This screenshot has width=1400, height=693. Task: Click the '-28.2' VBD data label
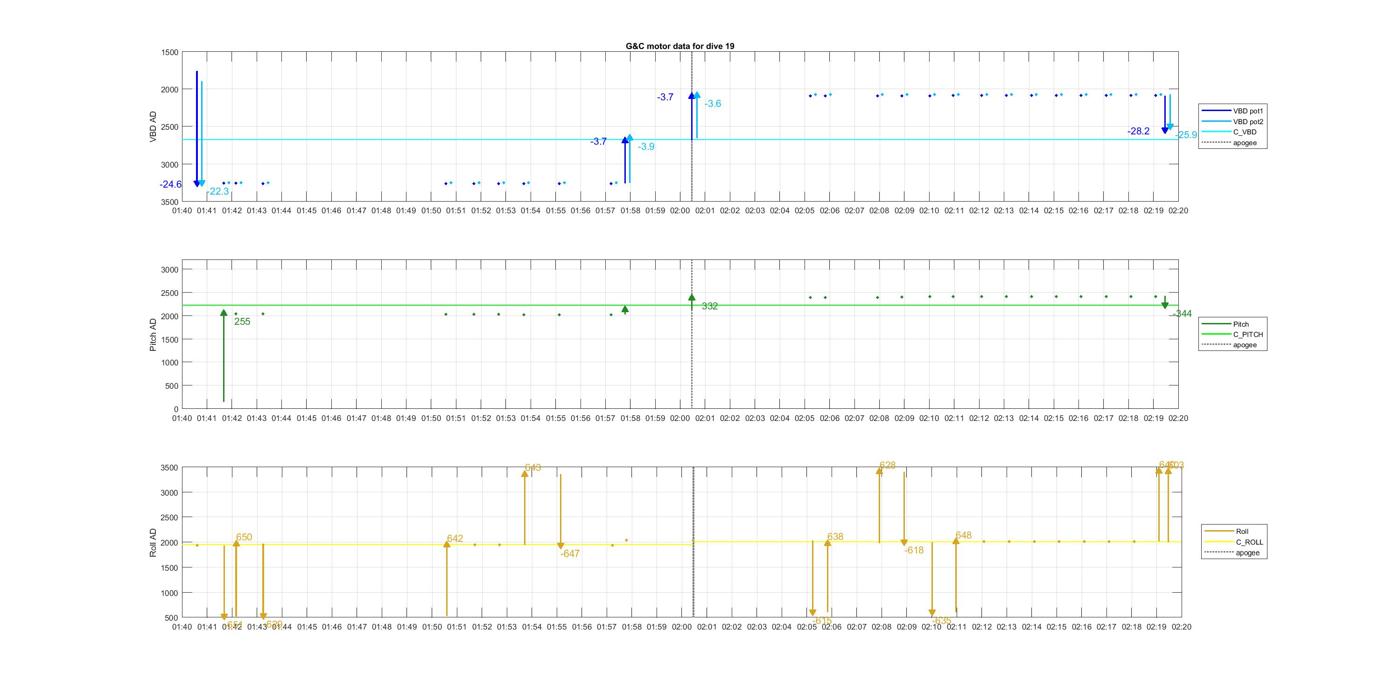pos(1138,131)
